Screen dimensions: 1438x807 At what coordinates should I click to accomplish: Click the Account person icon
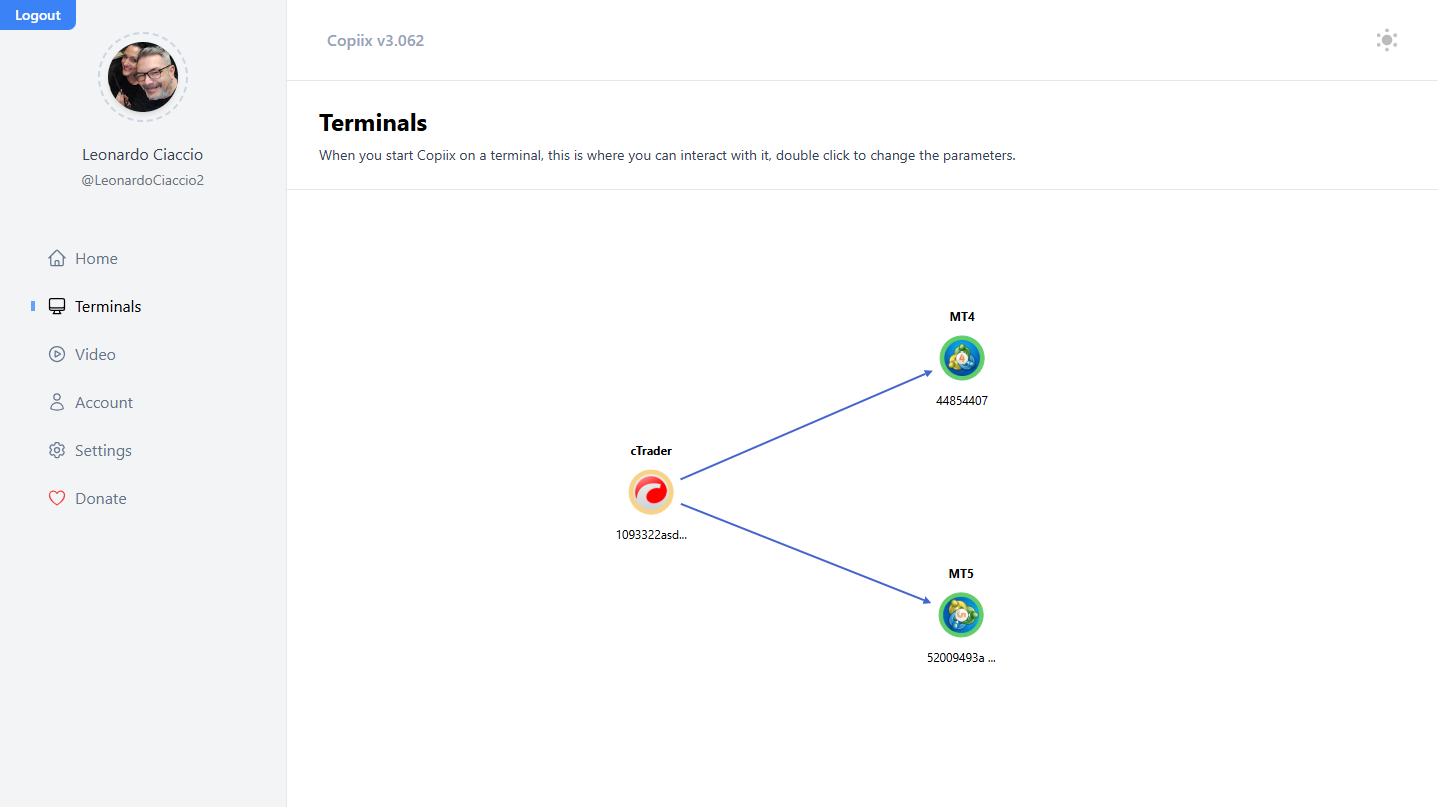coord(57,402)
